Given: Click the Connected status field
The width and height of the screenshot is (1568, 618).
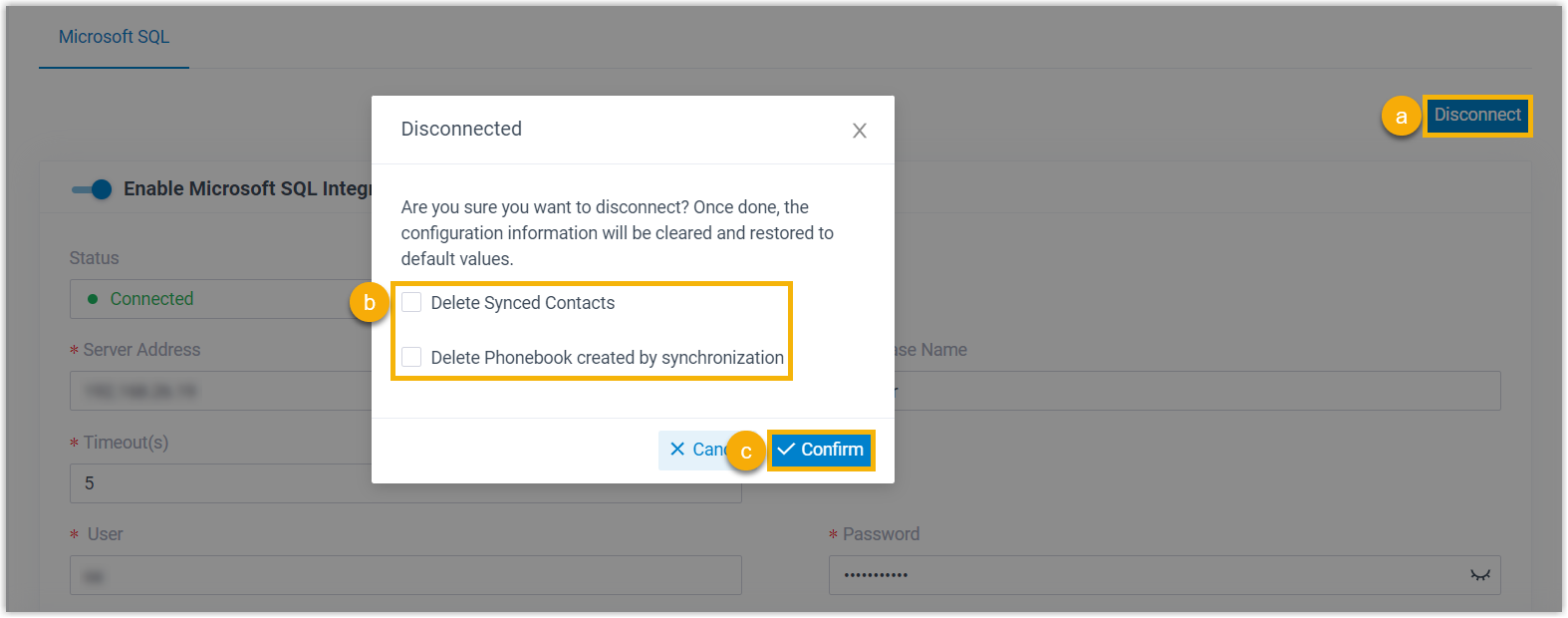Looking at the screenshot, I should pos(219,299).
